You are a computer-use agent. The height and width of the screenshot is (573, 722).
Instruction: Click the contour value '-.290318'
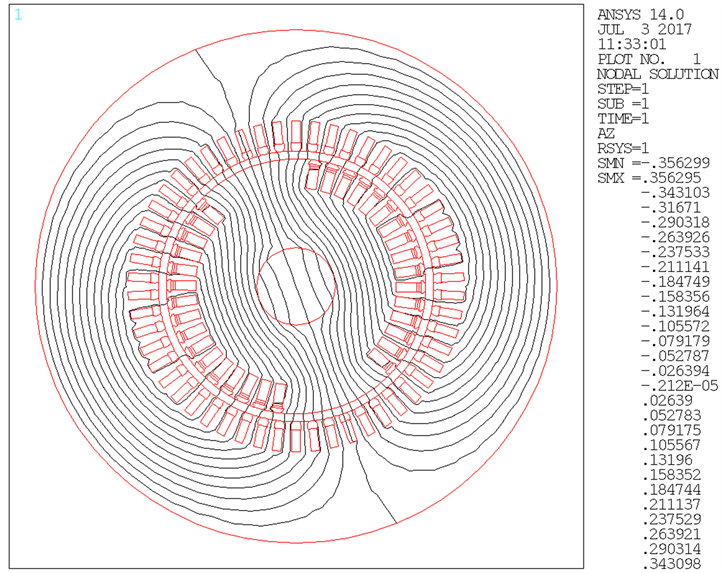675,222
